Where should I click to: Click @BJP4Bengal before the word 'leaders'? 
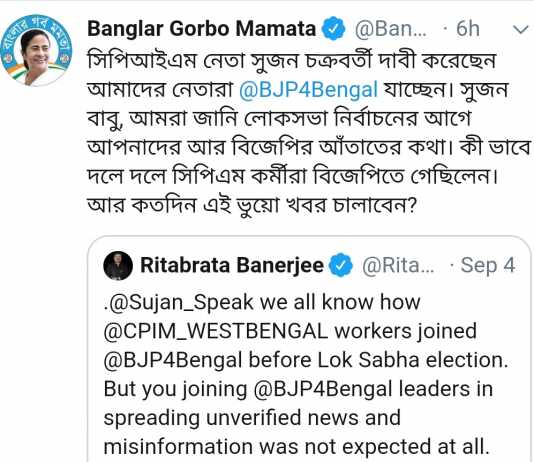click(323, 389)
